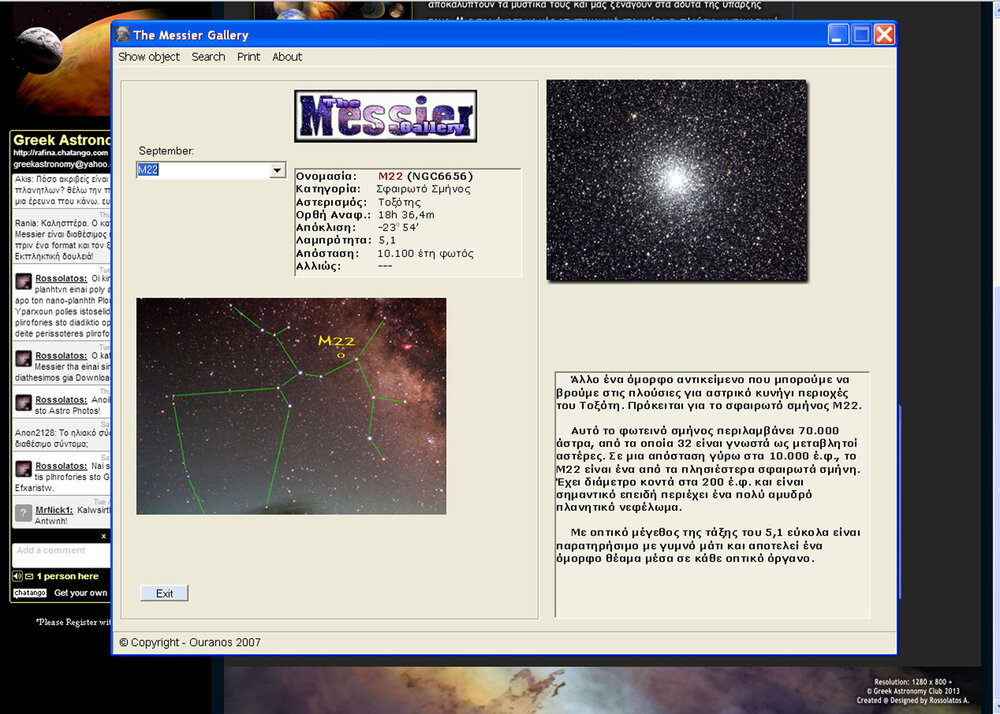Maximize the Messier Gallery window
1000x714 pixels.
[x=861, y=35]
